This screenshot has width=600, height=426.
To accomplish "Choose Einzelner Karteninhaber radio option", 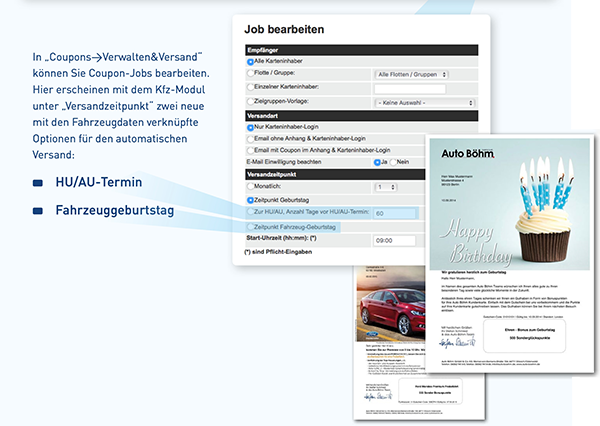I will [250, 88].
